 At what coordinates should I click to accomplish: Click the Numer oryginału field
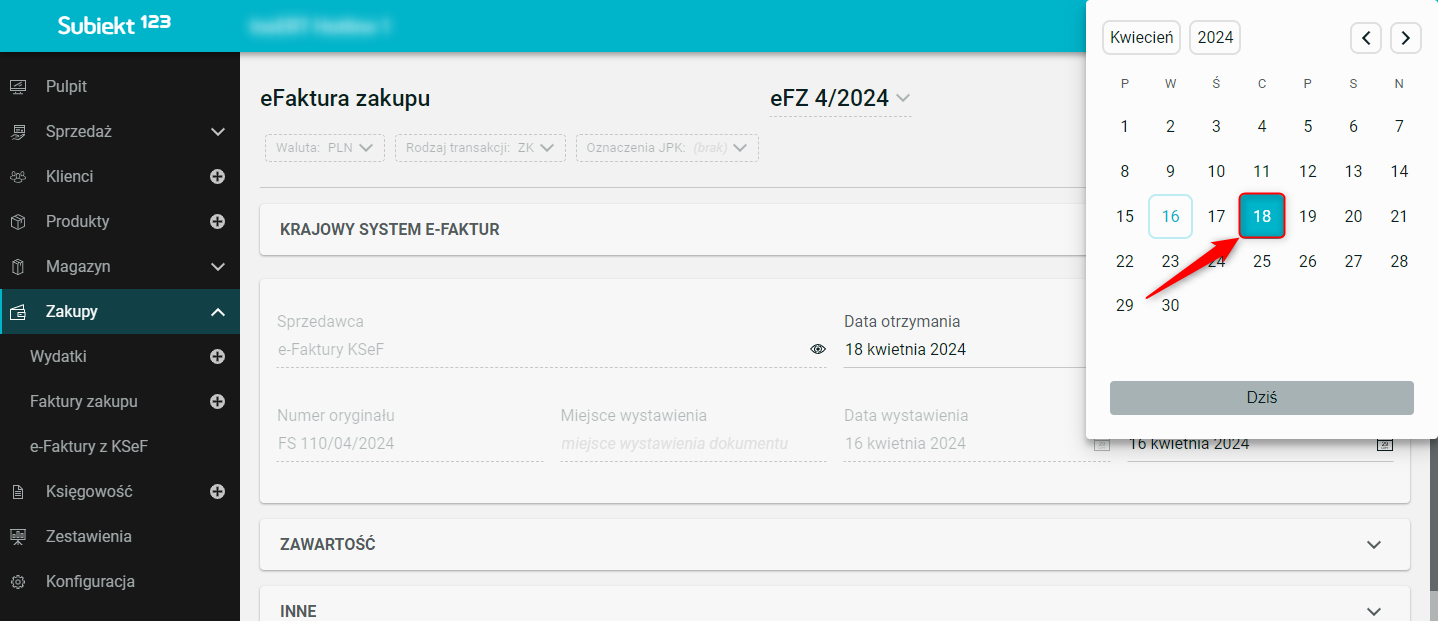410,444
